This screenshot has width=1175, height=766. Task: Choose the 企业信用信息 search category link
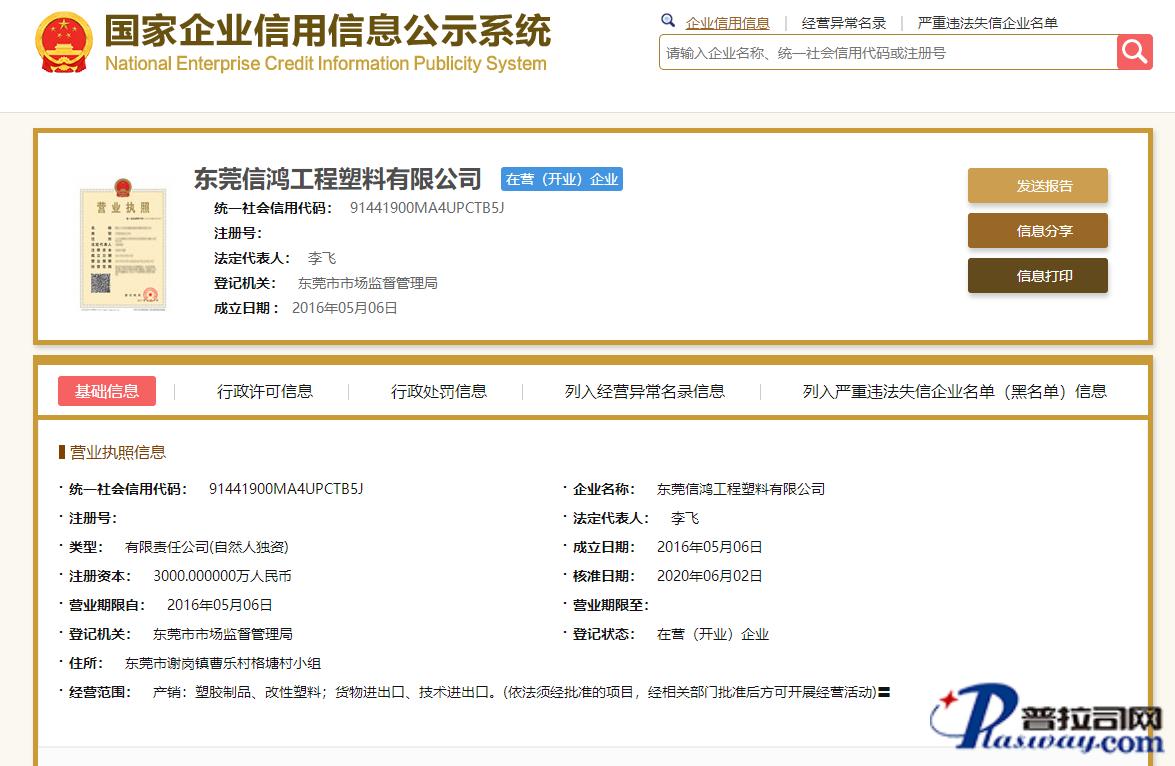point(727,23)
